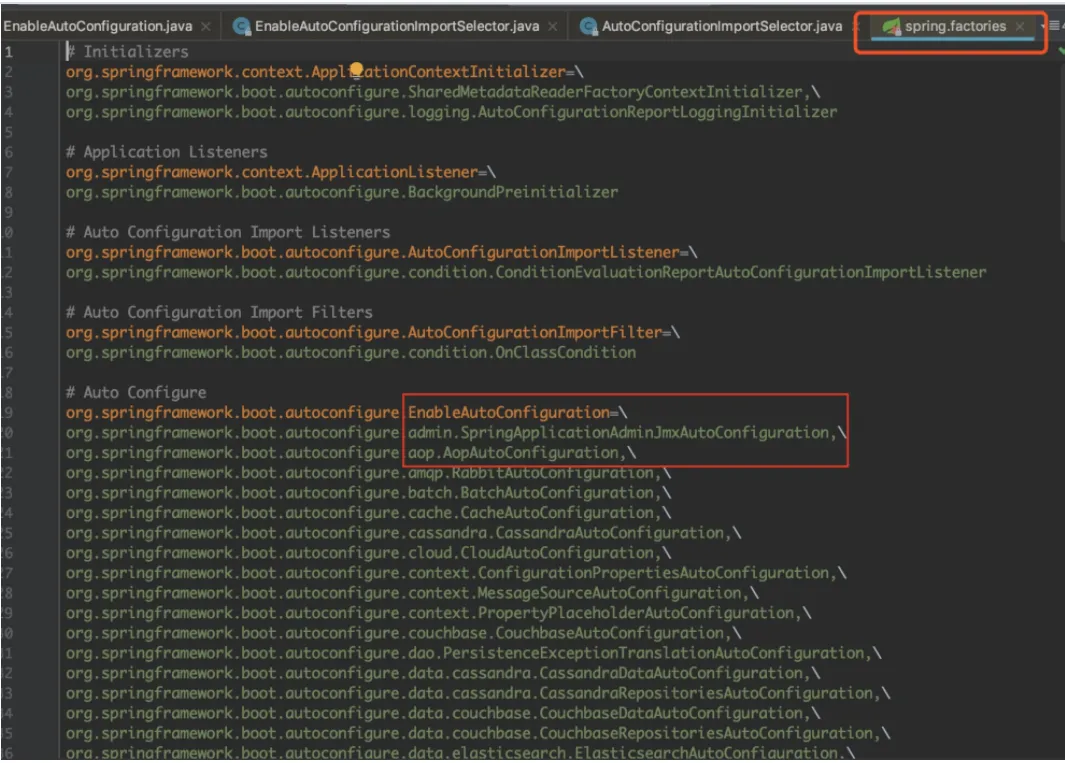Viewport: 1065px width, 763px height.
Task: Click the BackgroundPreinitializer line
Action: pos(342,192)
